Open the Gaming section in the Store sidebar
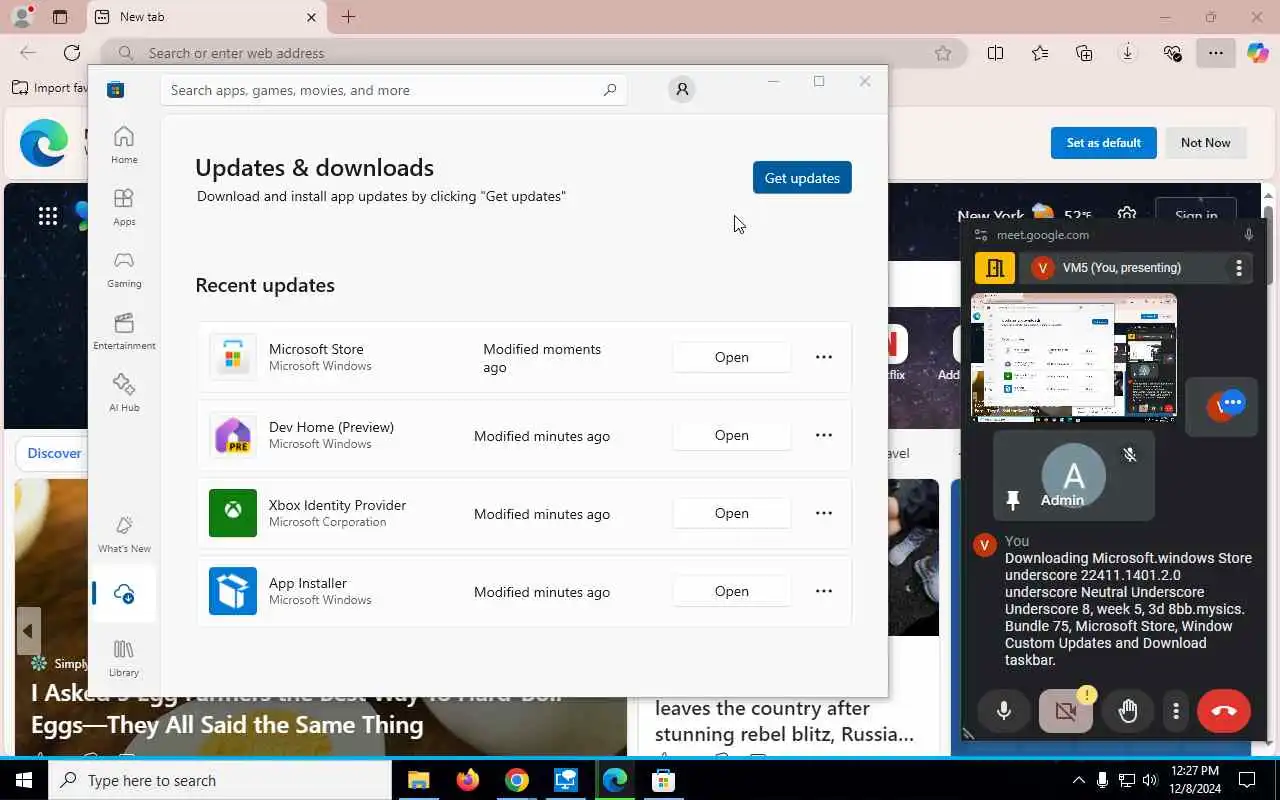1280x800 pixels. click(x=124, y=269)
